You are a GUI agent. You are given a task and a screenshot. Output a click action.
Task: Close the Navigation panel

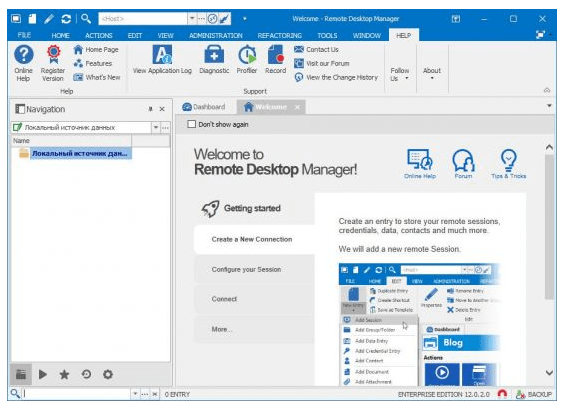[x=162, y=109]
